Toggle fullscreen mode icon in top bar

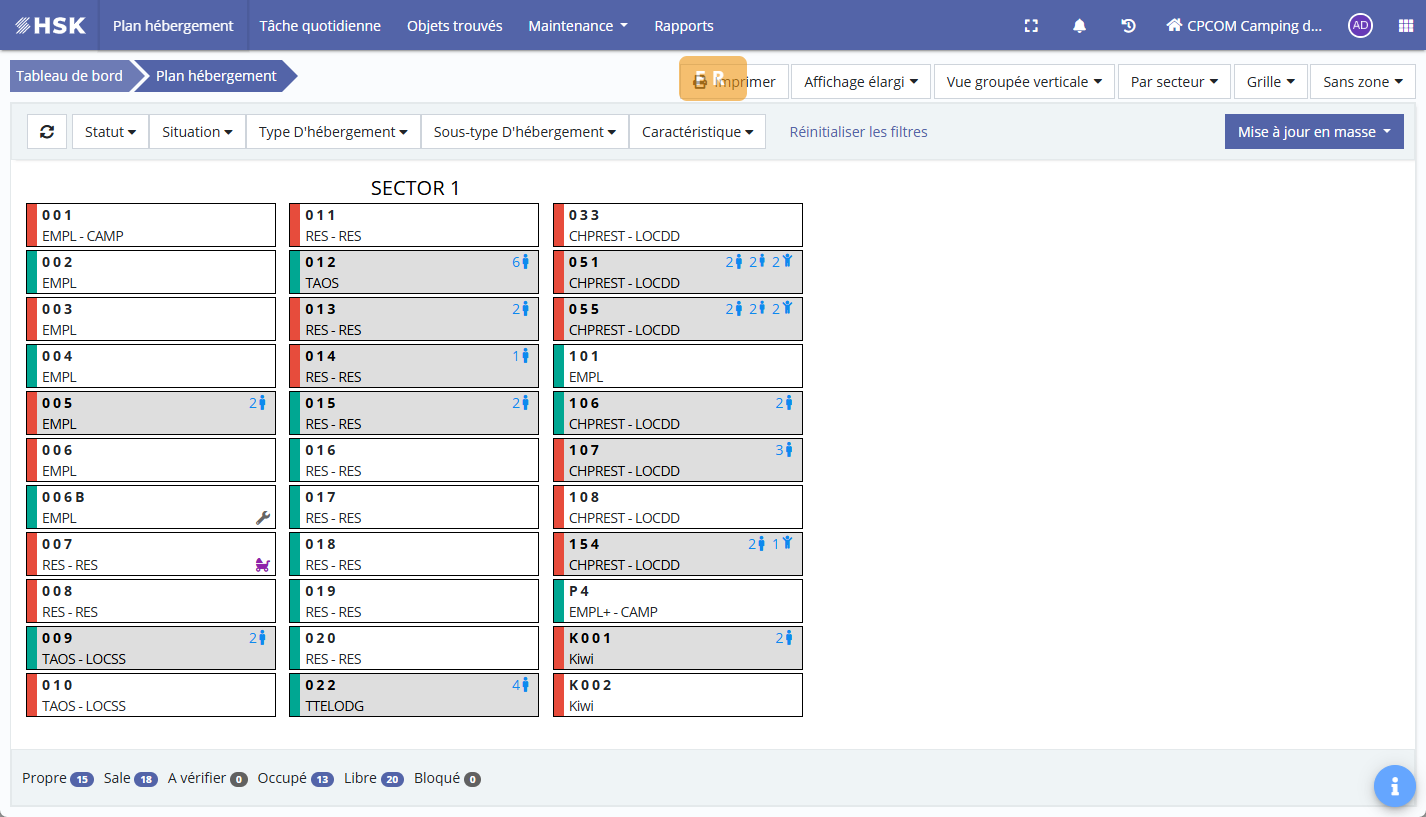tap(1031, 26)
